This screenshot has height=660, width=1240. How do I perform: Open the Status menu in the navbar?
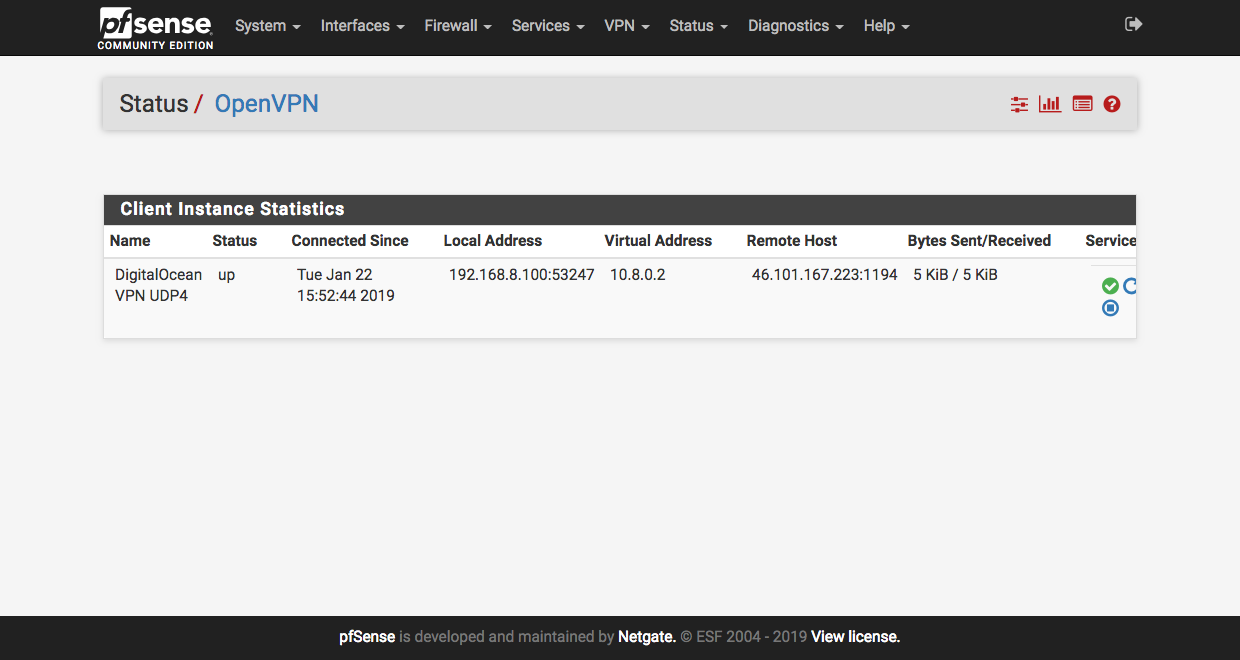click(698, 26)
